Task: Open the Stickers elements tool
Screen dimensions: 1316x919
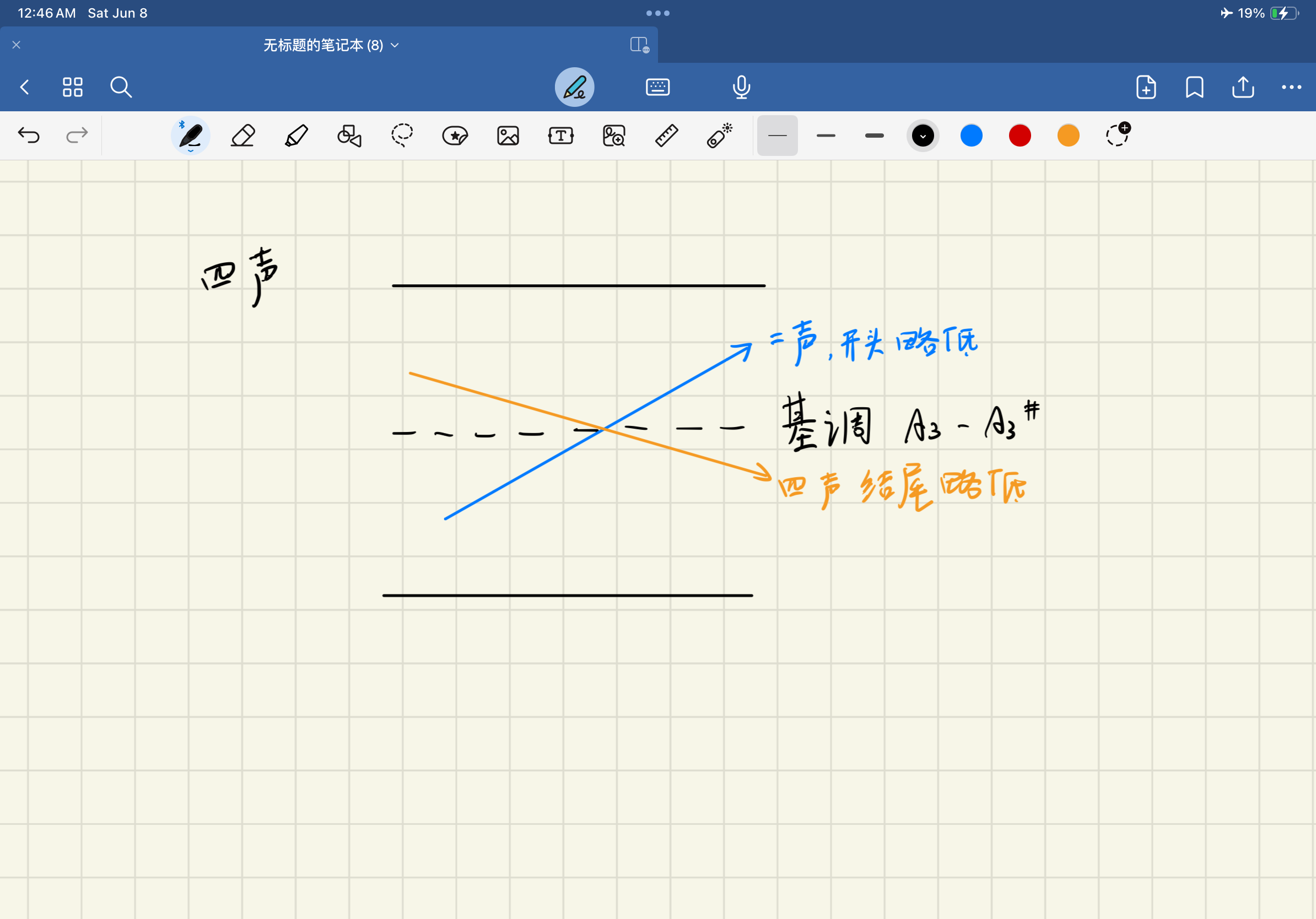Action: coord(455,136)
